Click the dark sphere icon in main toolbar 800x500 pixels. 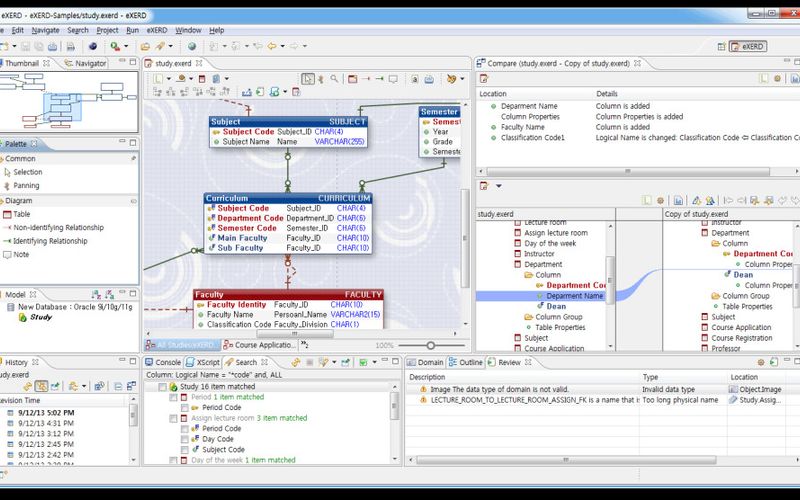pos(93,46)
